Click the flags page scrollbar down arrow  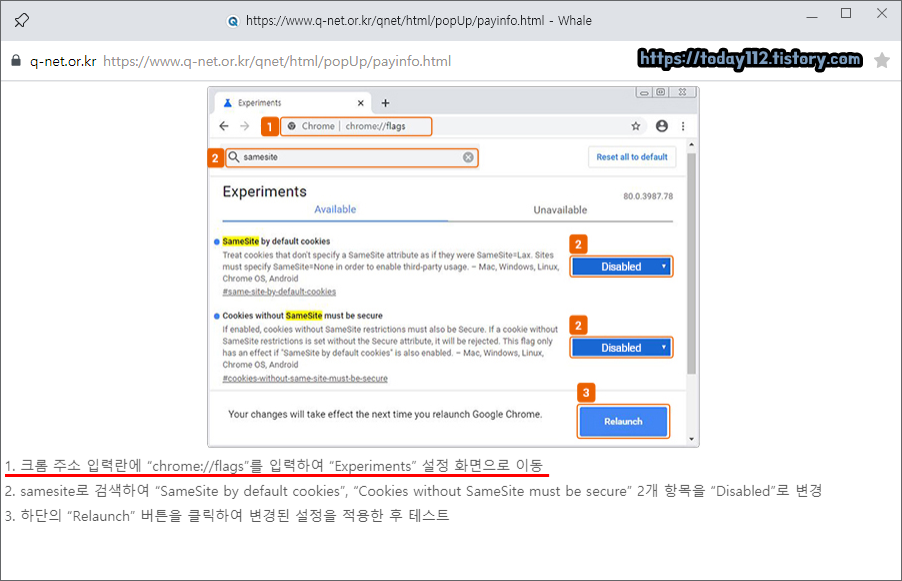click(691, 439)
